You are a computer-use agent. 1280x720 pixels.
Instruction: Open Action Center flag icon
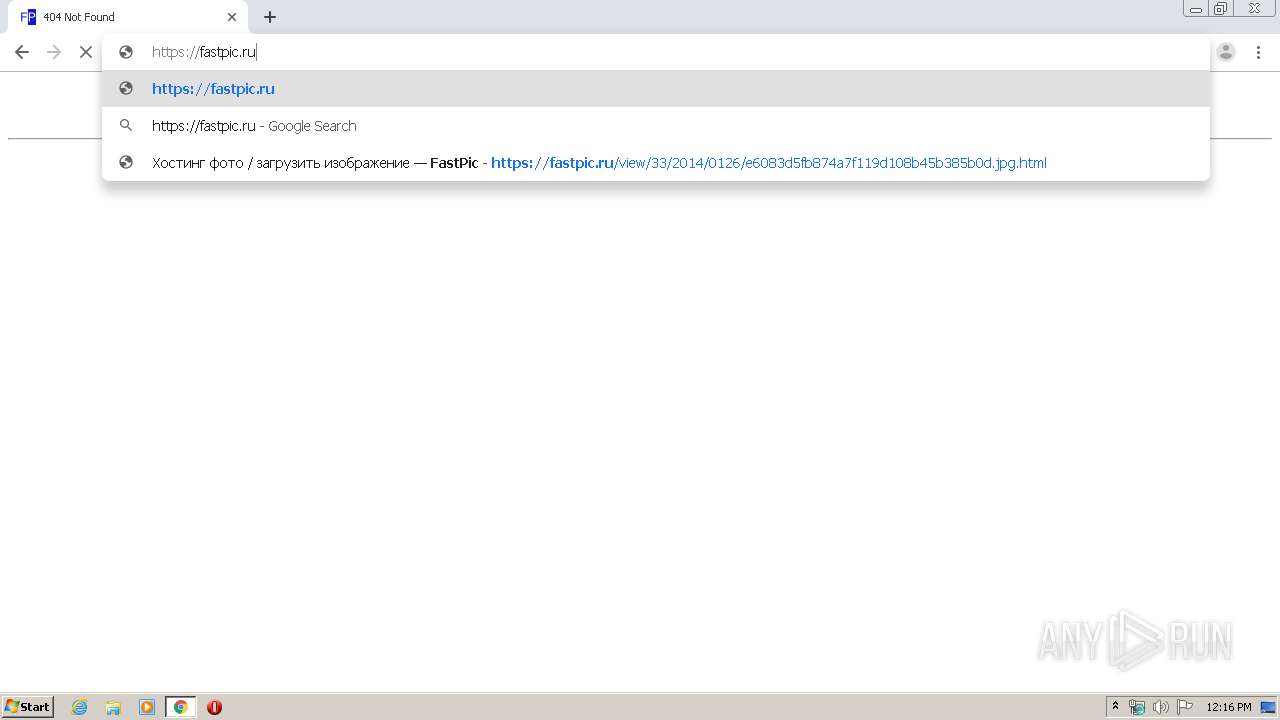[1184, 707]
